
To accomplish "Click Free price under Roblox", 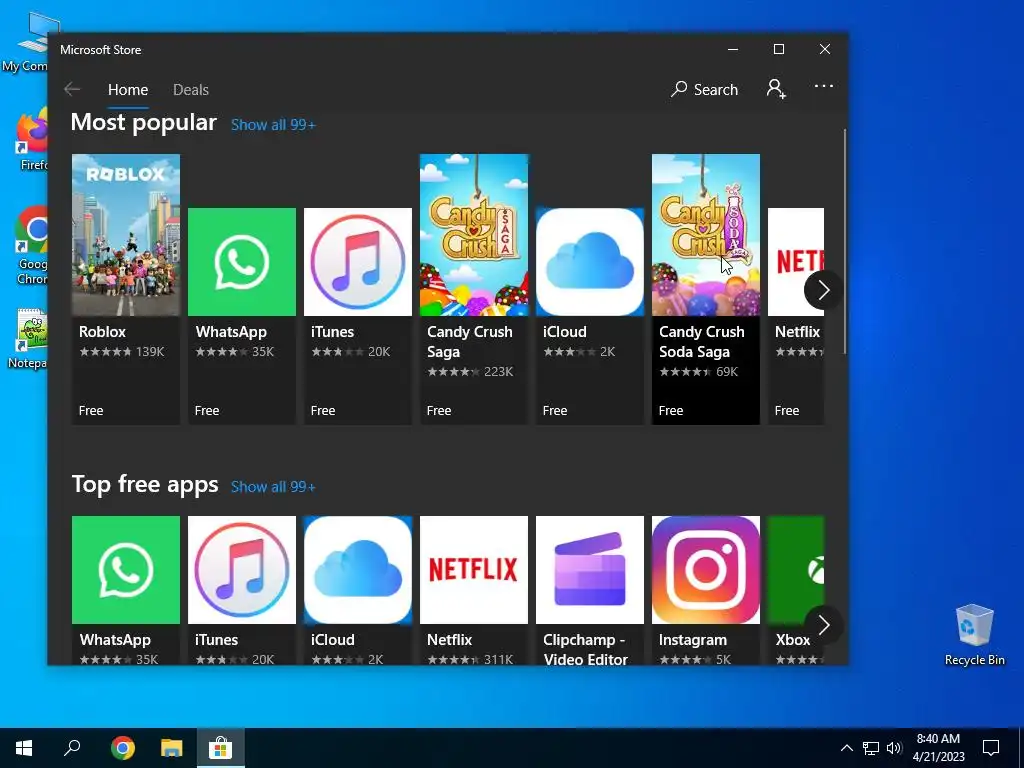I will (x=91, y=411).
